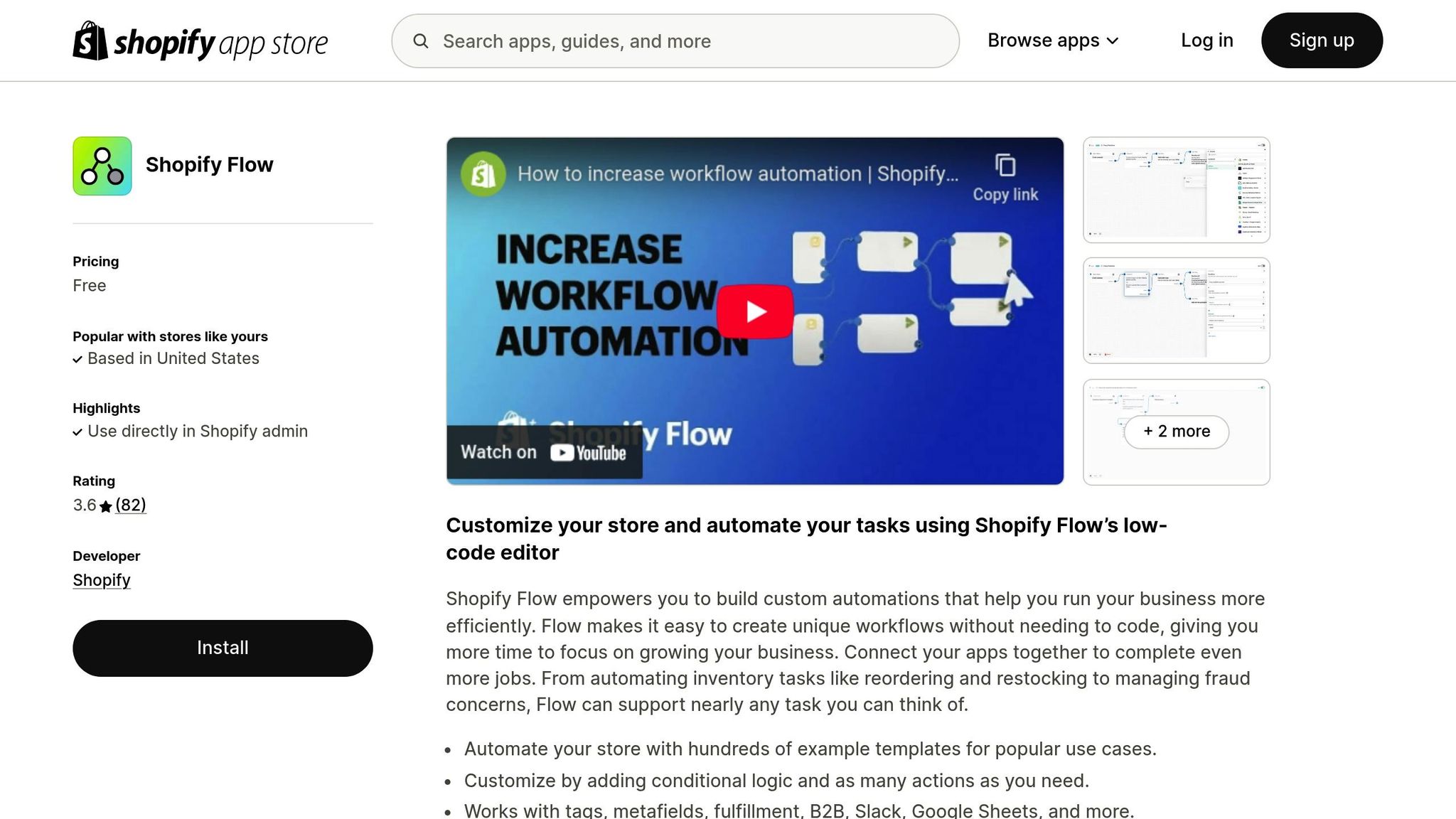1456x819 pixels.
Task: Click the Install button
Action: pos(223,648)
